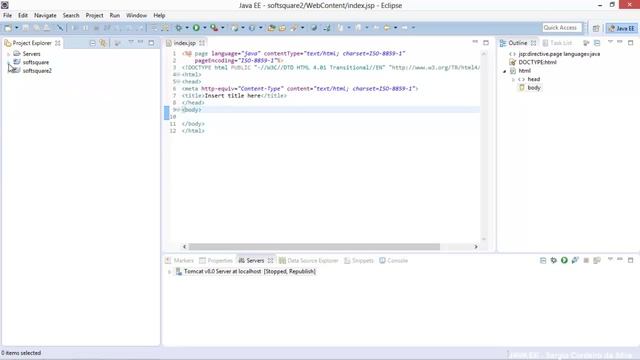Expand the Servers folder in Project Explorer
640x360 pixels.
8,54
